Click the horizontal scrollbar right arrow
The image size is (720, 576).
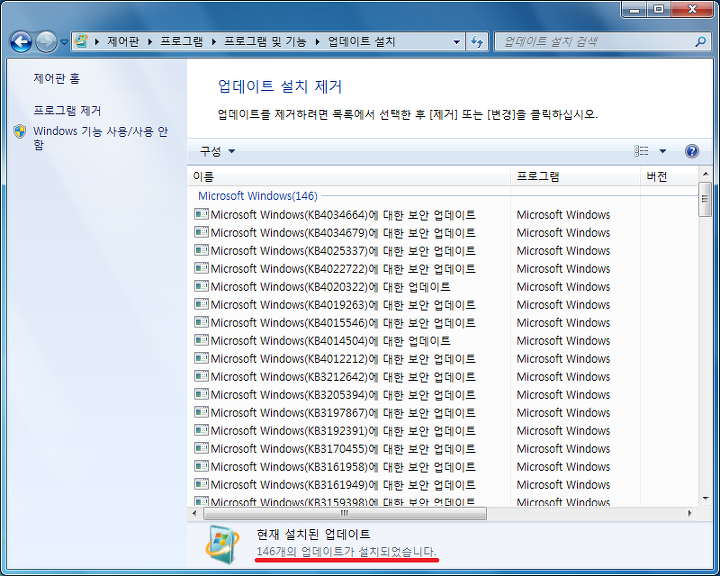pos(690,514)
